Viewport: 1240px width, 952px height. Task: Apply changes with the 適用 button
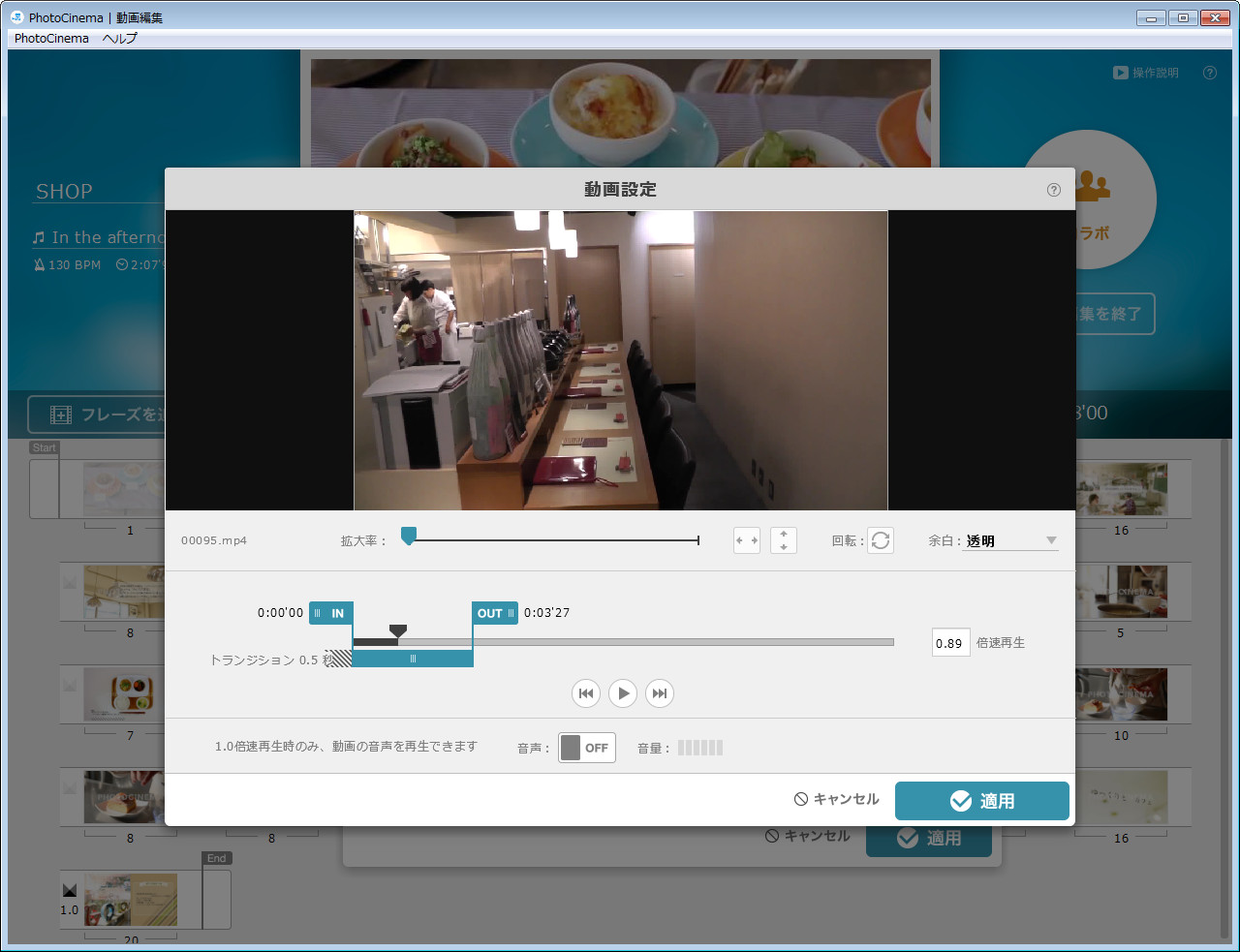pos(981,801)
